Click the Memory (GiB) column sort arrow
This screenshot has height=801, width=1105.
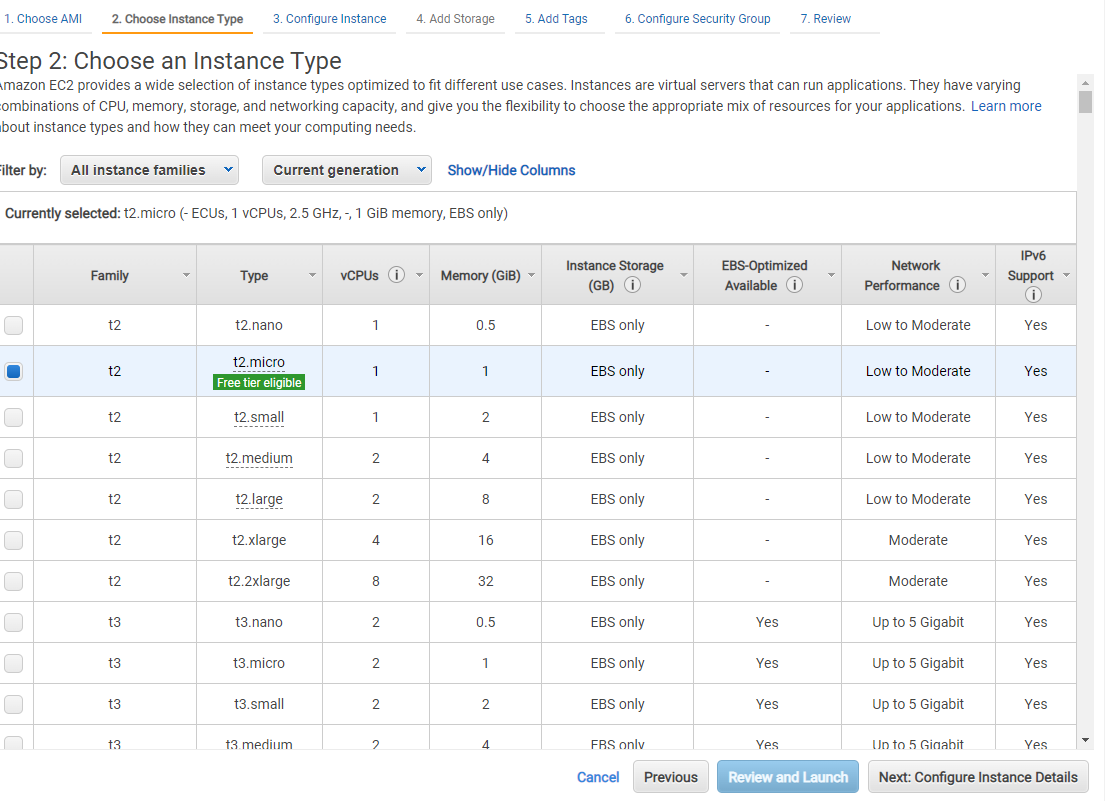(531, 275)
